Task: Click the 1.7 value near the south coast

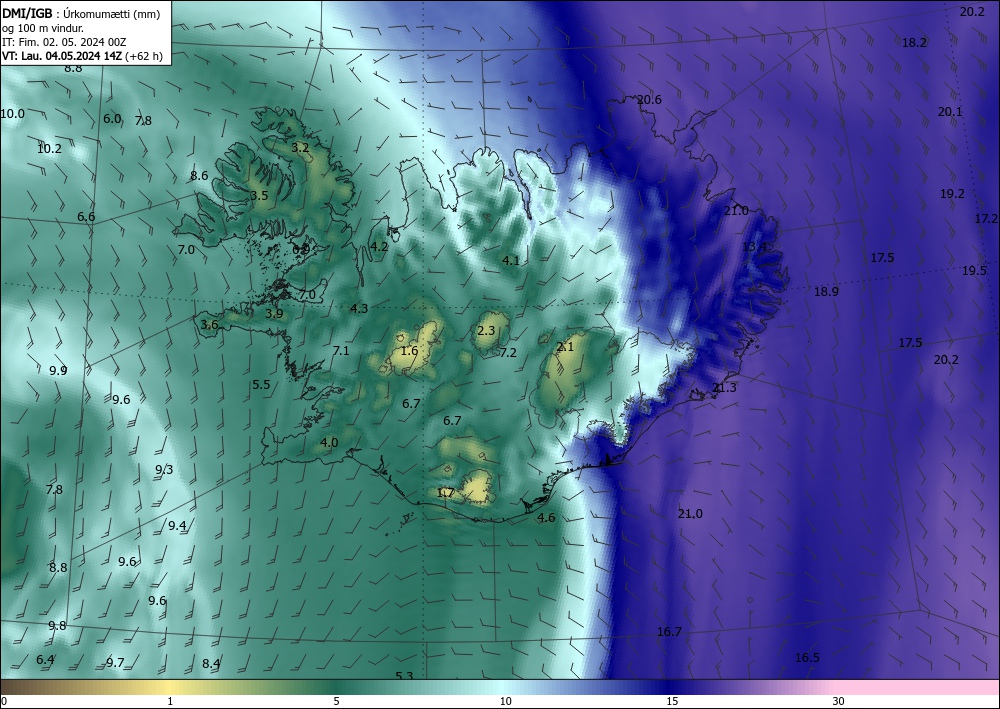Action: click(x=446, y=493)
